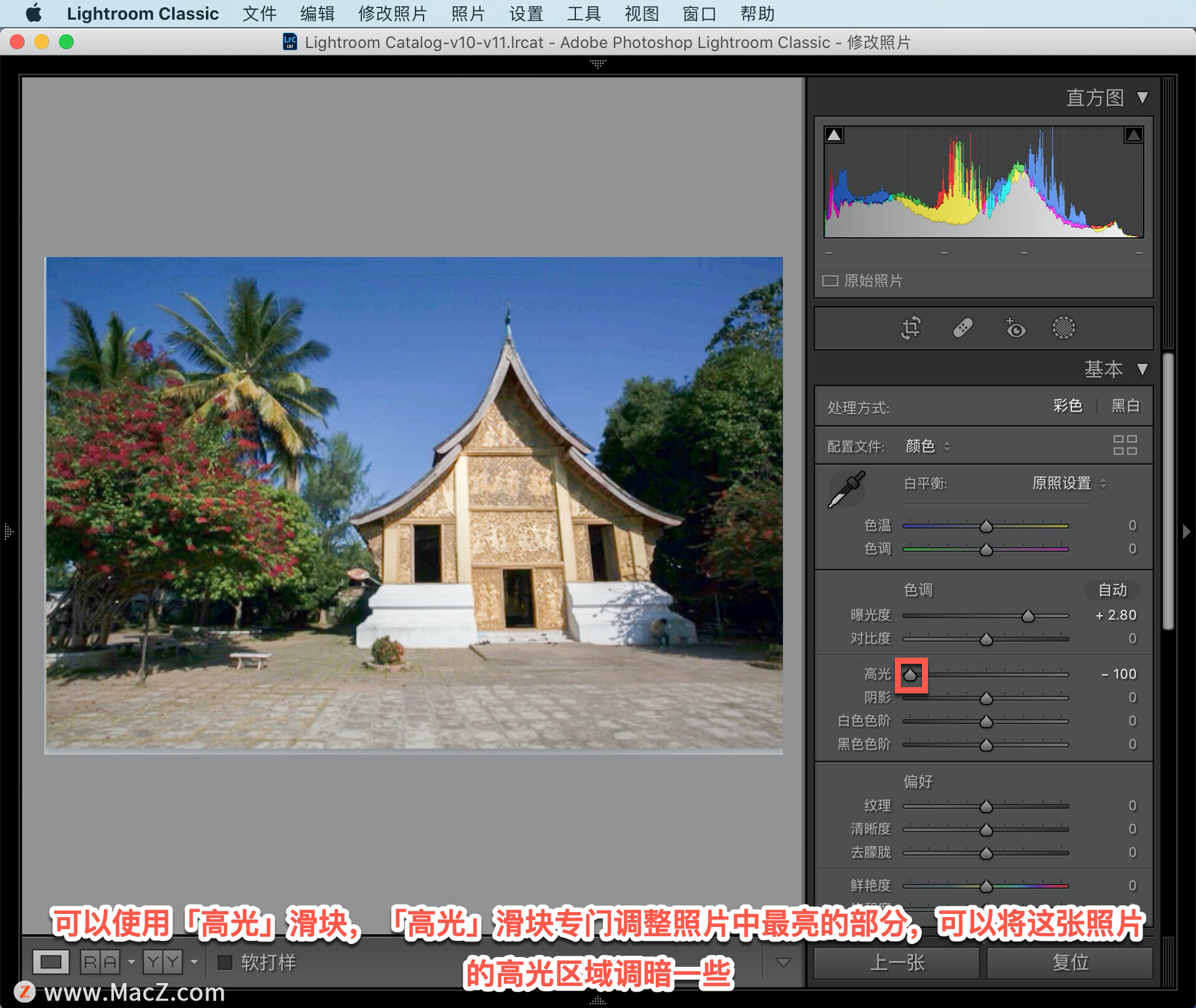Enable the 软打样 soft proofing checkbox
Screen dimensions: 1196x1008
point(225,963)
